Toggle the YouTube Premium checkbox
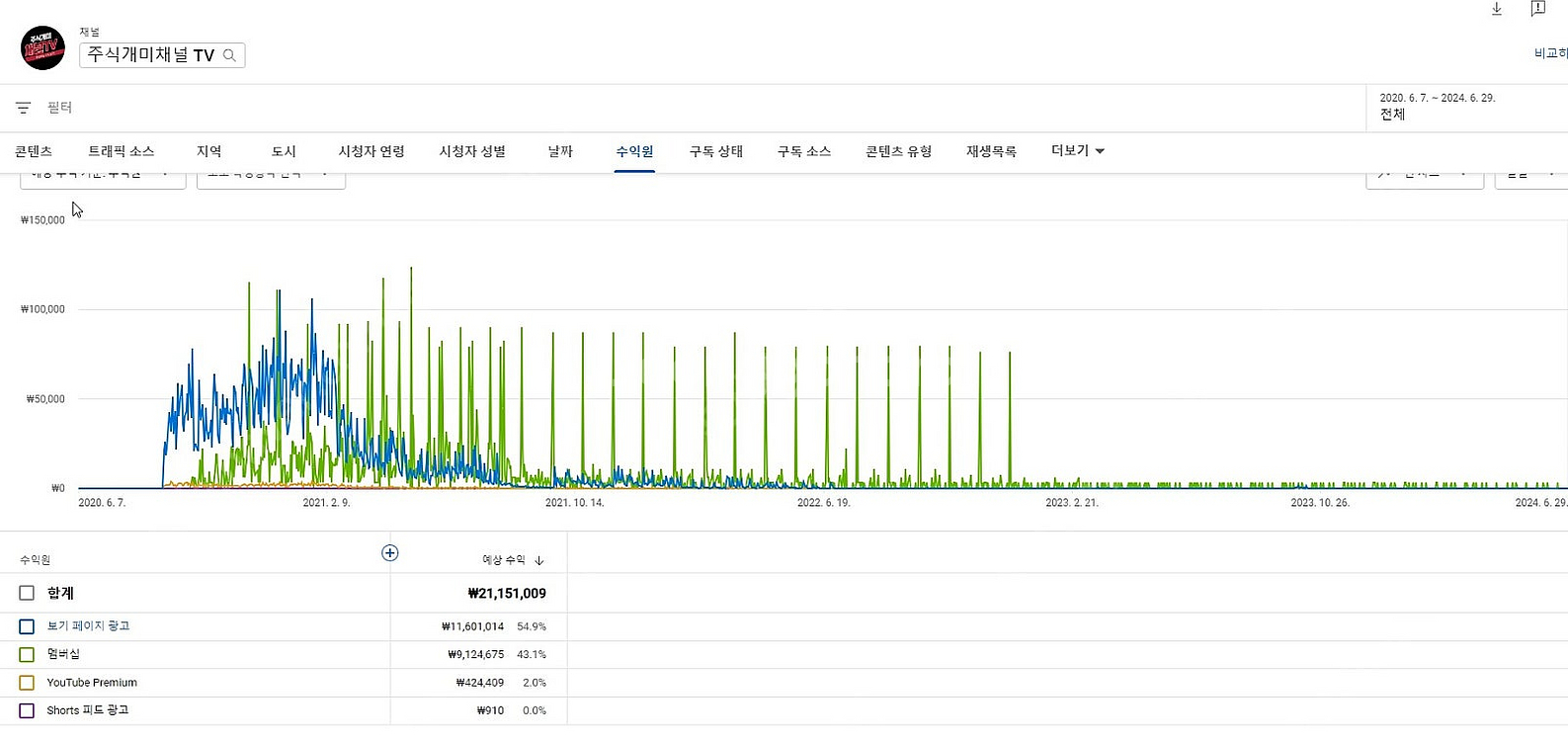The image size is (1568, 741). pyautogui.click(x=27, y=683)
